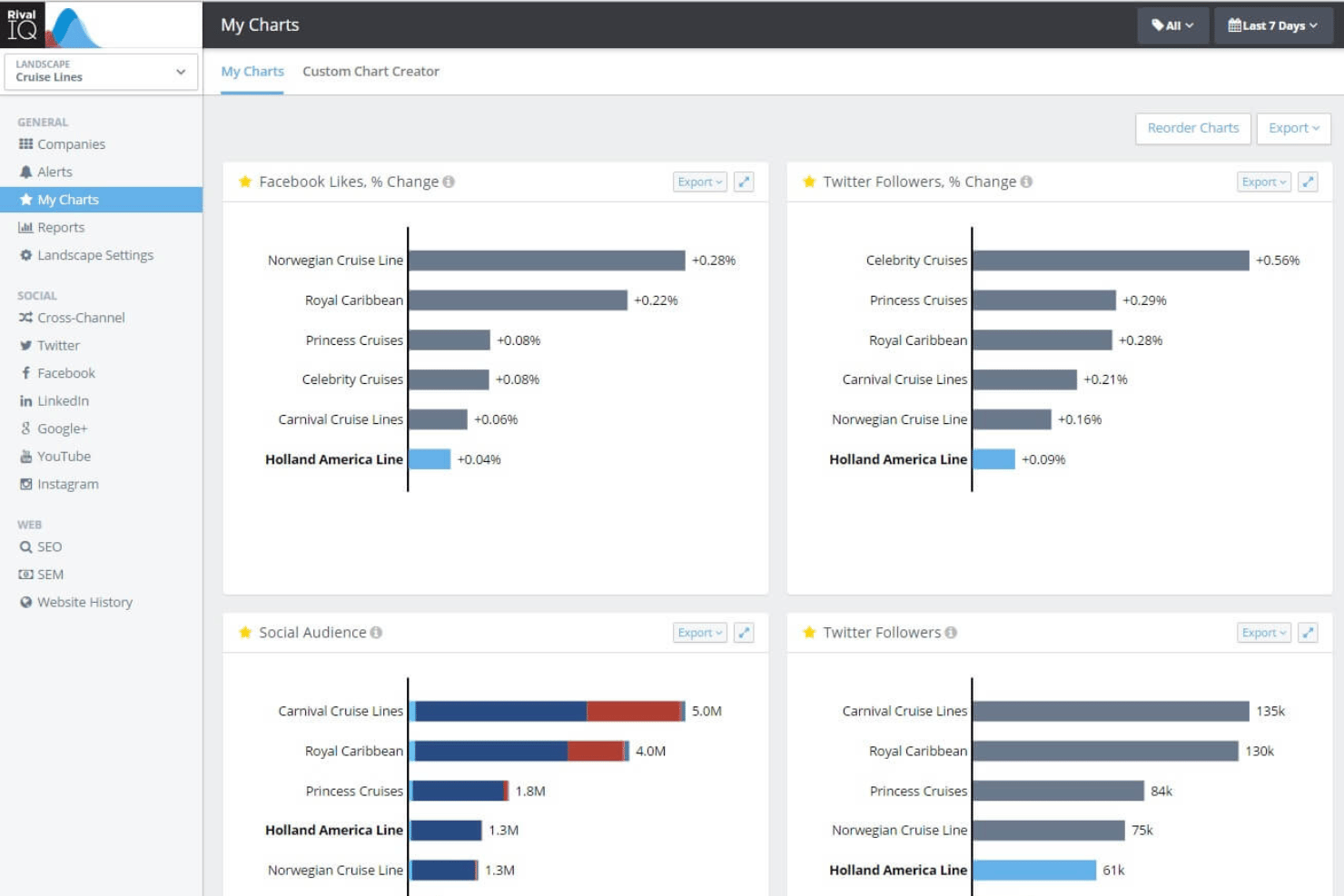1344x896 pixels.
Task: Open Export dropdown on Facebook Likes chart
Action: [700, 182]
